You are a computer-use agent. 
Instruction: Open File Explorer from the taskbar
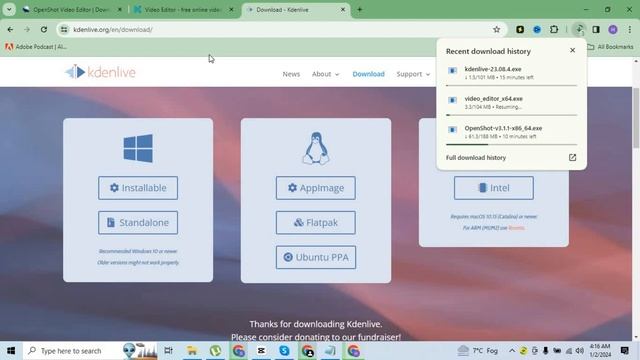click(192, 351)
